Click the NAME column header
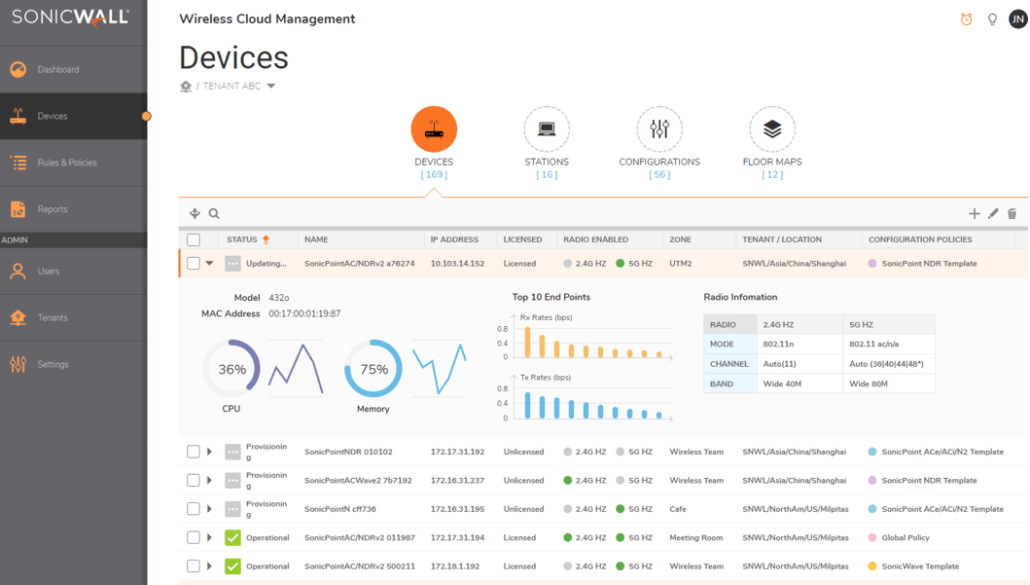 tap(316, 240)
